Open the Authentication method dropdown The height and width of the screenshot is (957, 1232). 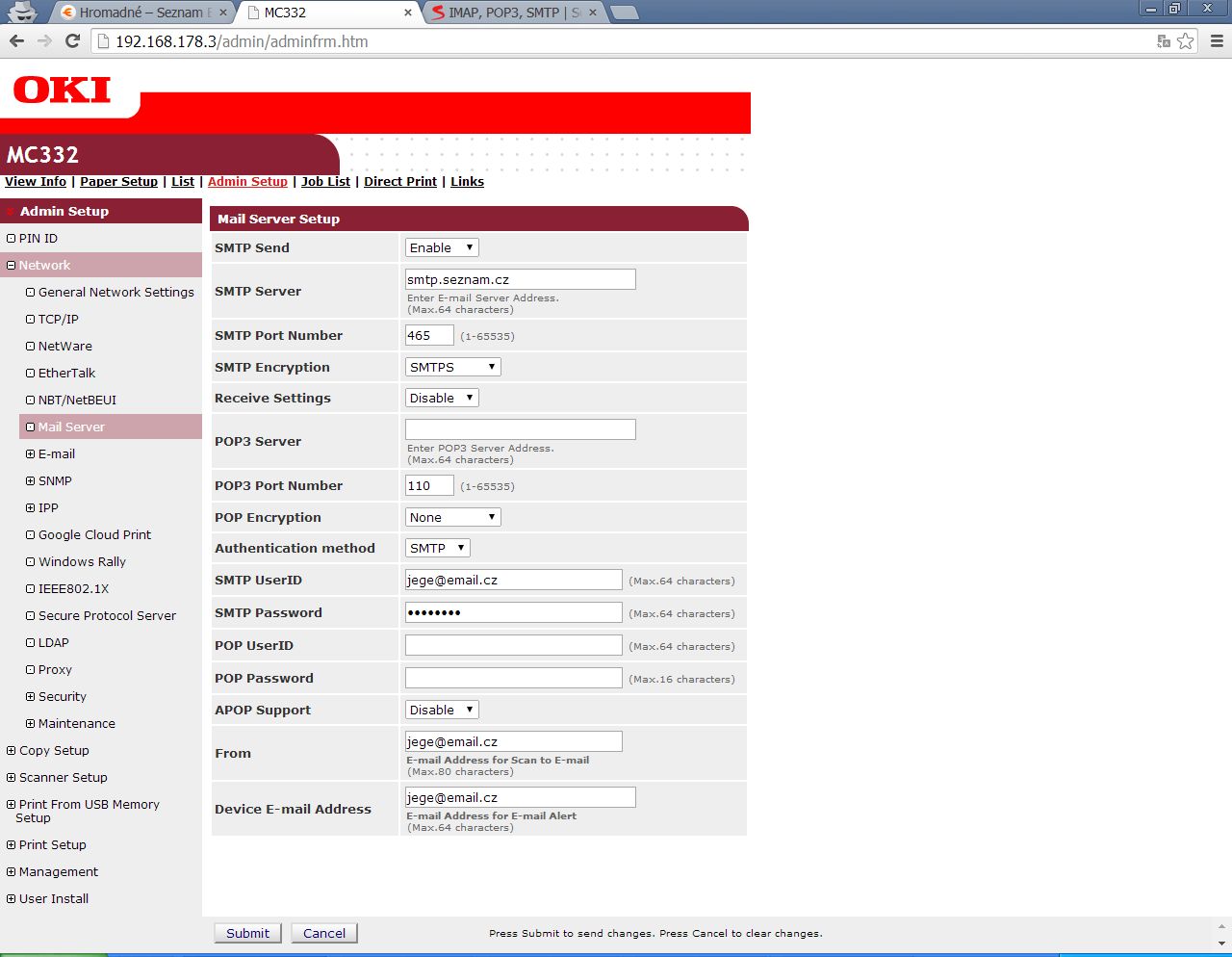point(438,548)
